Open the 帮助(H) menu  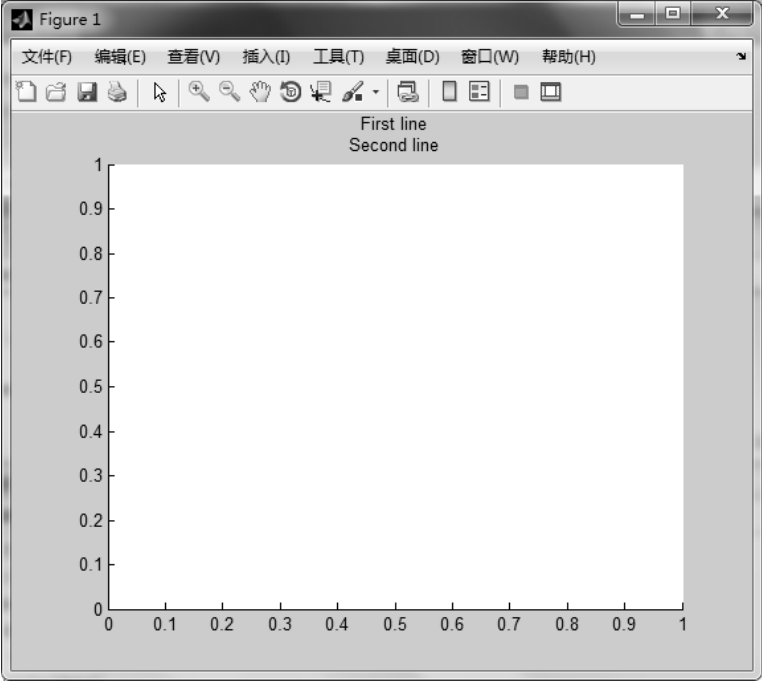pos(569,57)
